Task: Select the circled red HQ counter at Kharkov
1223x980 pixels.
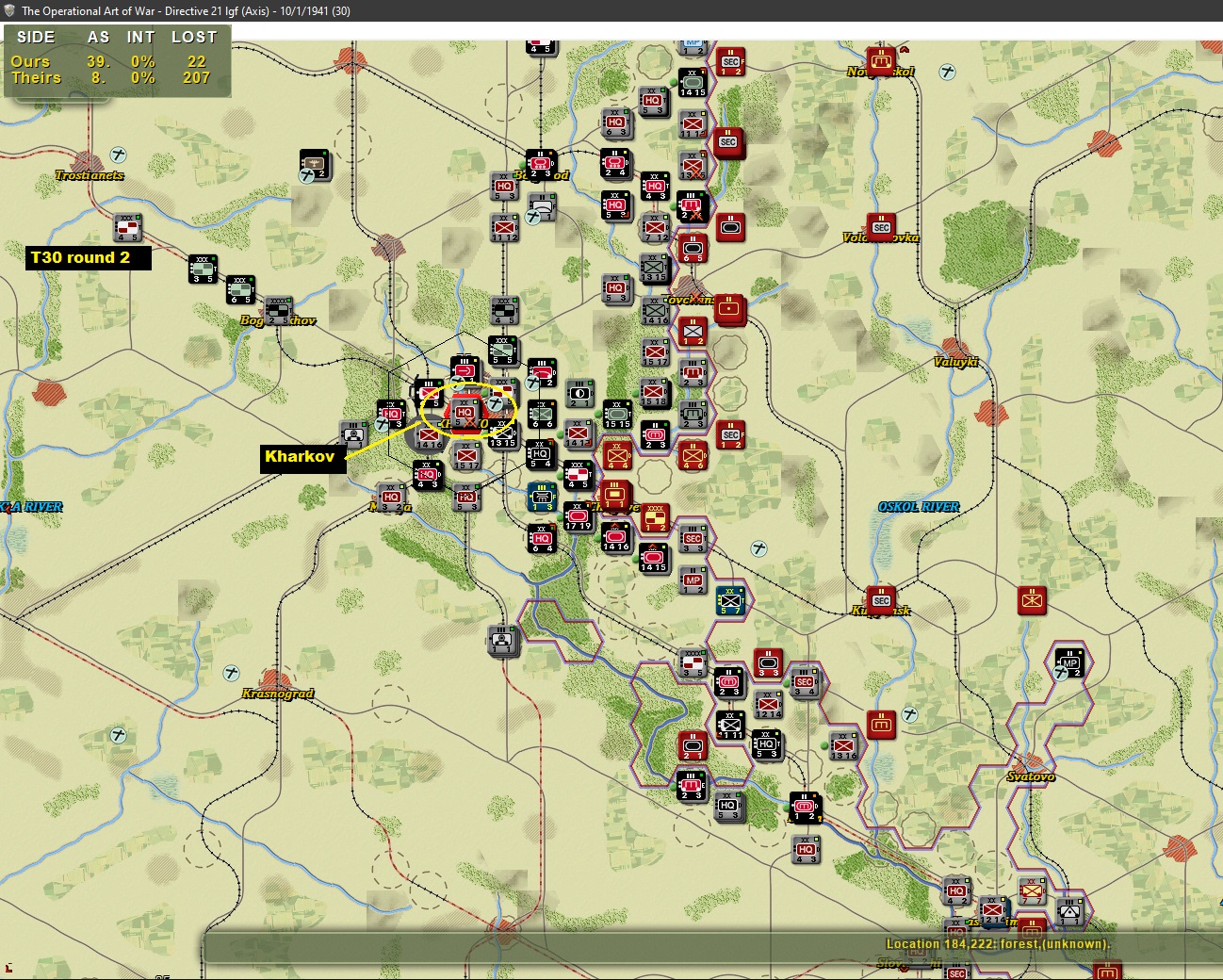Action: click(465, 412)
